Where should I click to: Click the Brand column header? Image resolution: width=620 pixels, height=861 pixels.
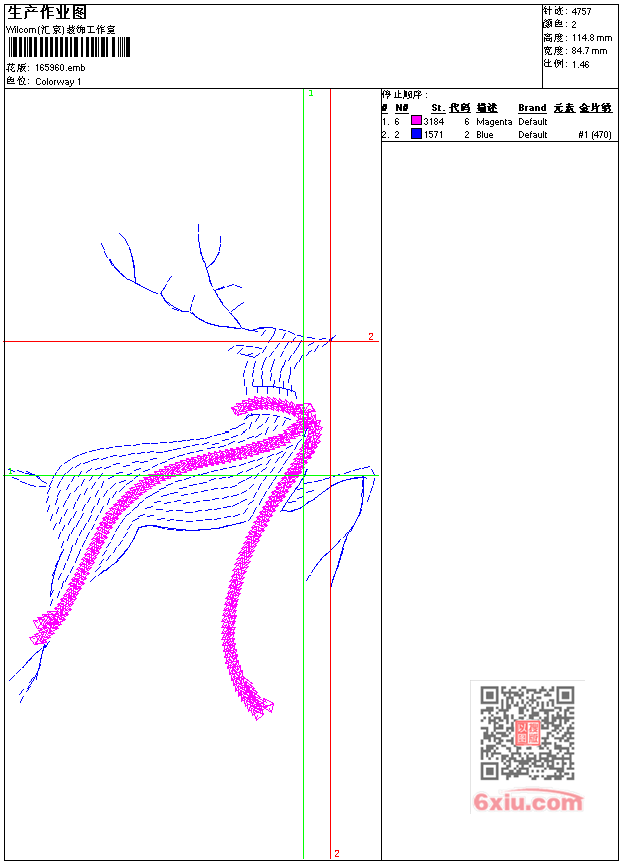[532, 108]
